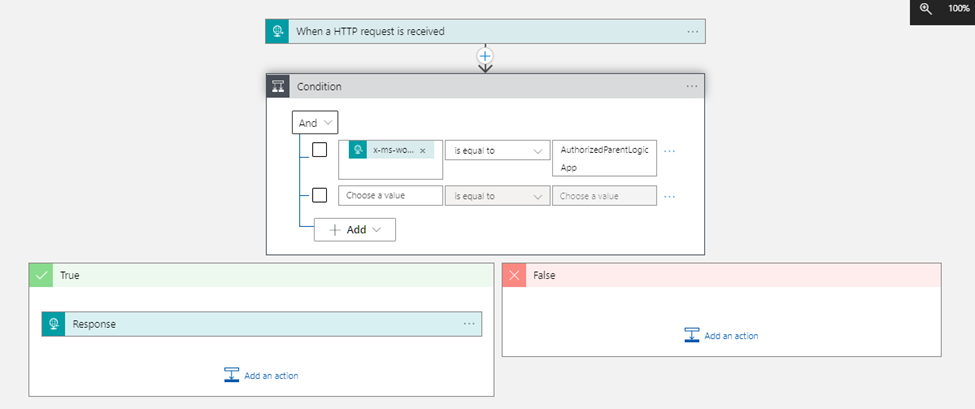Open options menu for the first condition row
The width and height of the screenshot is (975, 409).
click(x=669, y=150)
